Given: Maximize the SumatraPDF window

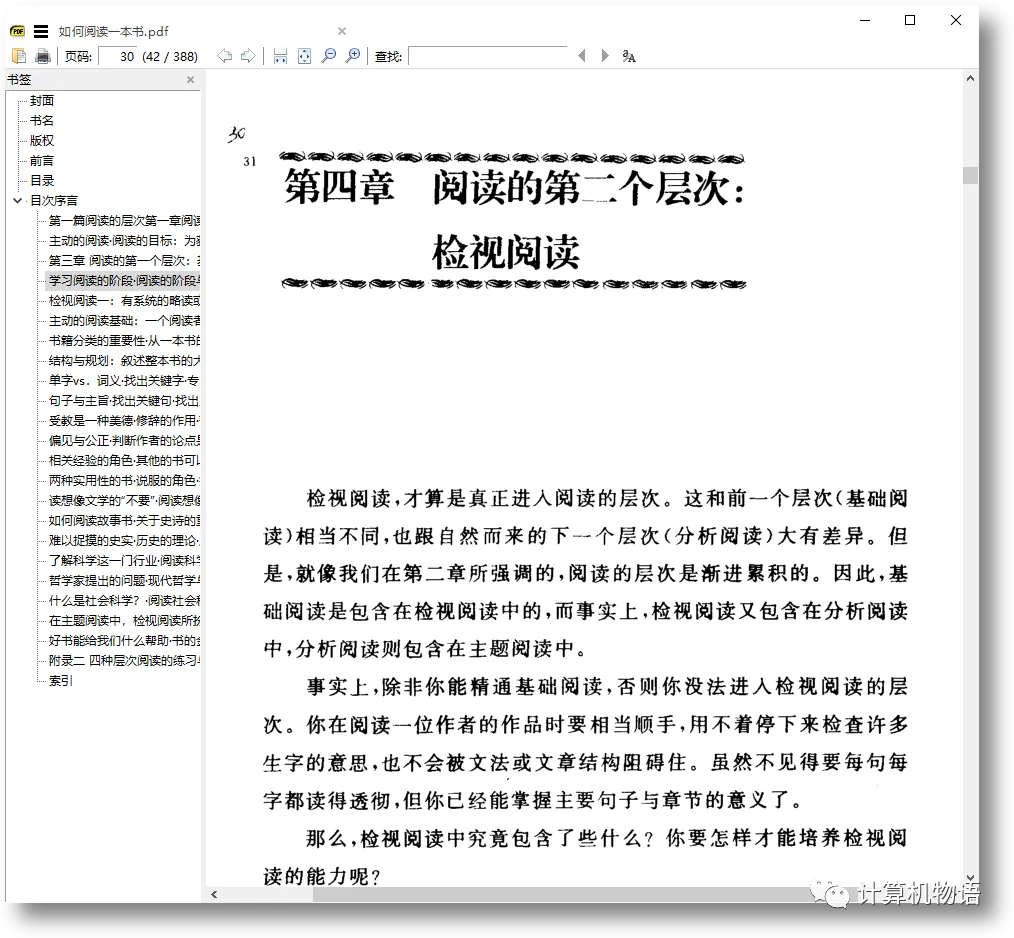Looking at the screenshot, I should [x=910, y=21].
